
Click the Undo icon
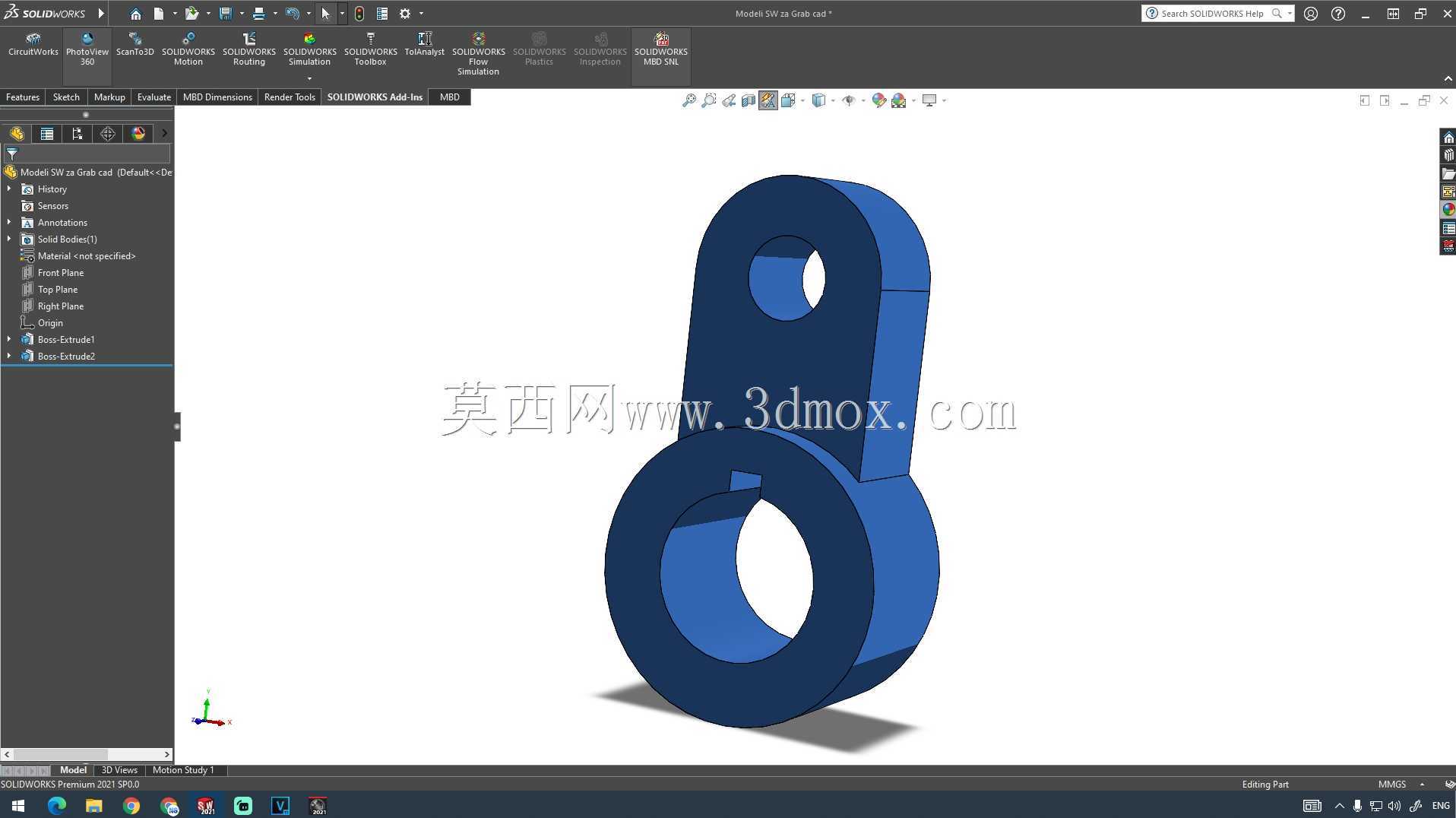(293, 14)
